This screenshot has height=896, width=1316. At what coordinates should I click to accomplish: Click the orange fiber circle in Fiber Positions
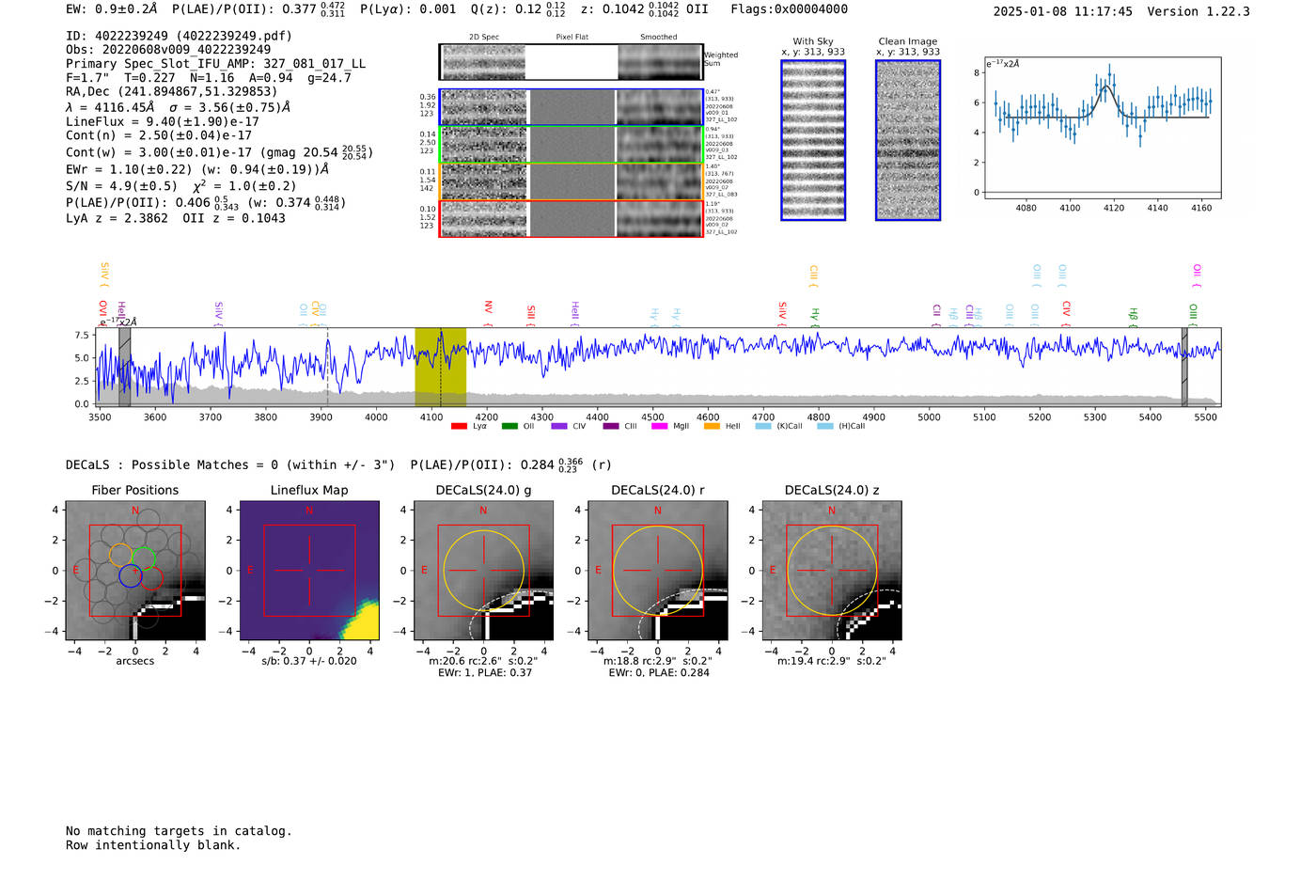point(120,555)
